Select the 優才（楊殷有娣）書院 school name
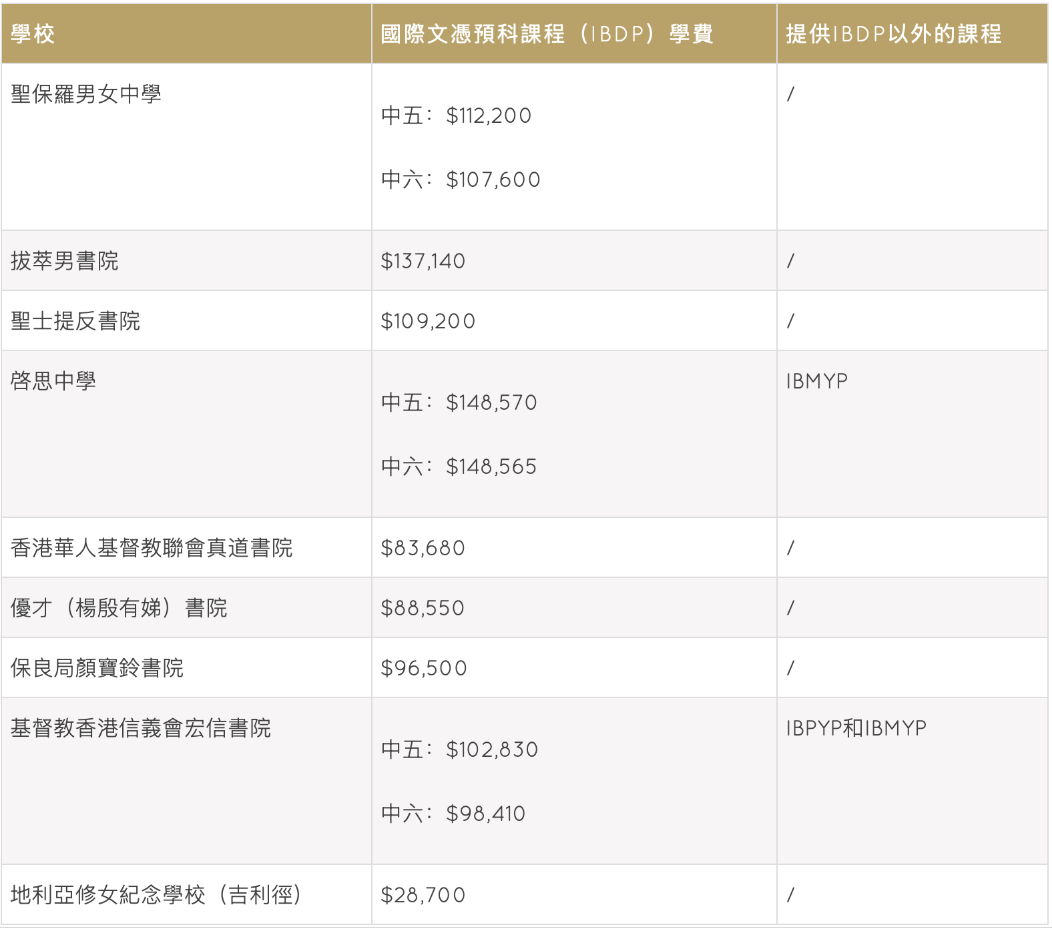The height and width of the screenshot is (928, 1052). [119, 607]
